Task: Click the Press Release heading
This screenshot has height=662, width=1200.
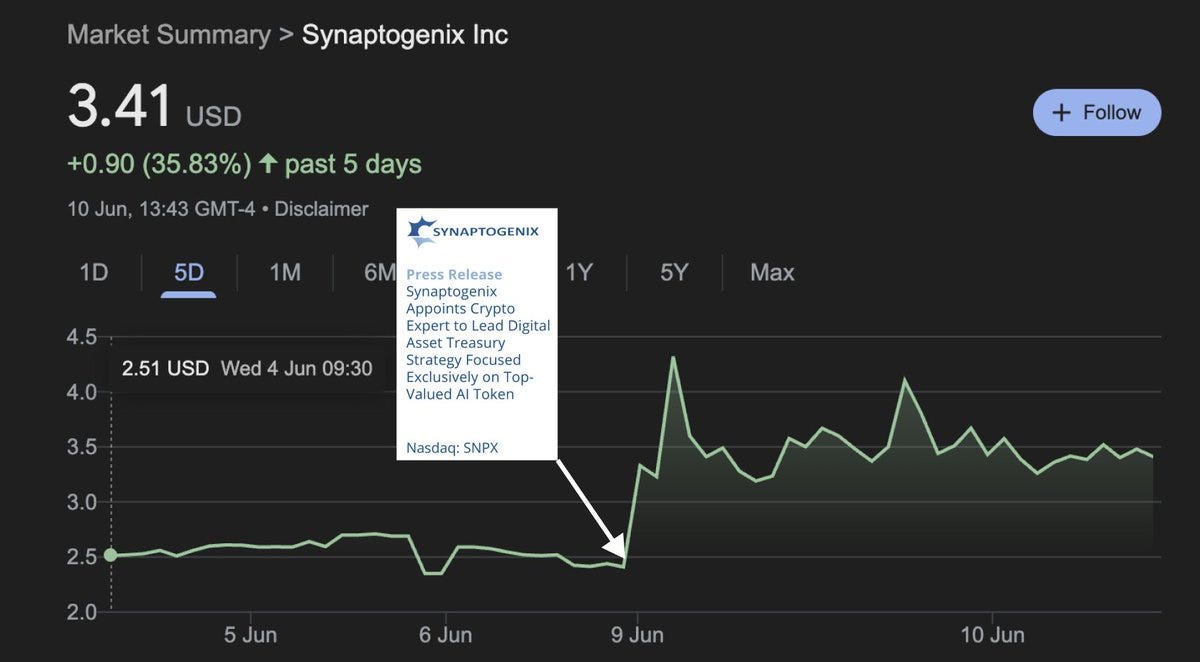Action: (x=454, y=274)
